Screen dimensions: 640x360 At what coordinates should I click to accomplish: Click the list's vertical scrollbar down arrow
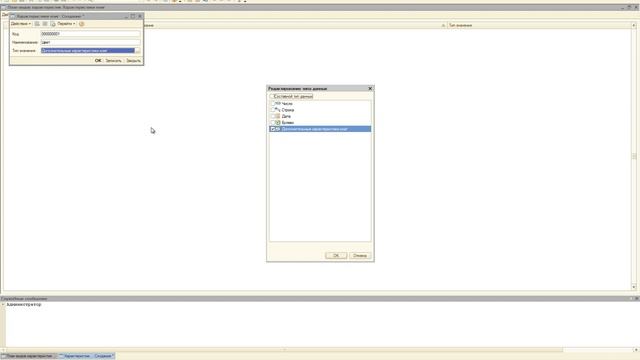pyautogui.click(x=634, y=287)
